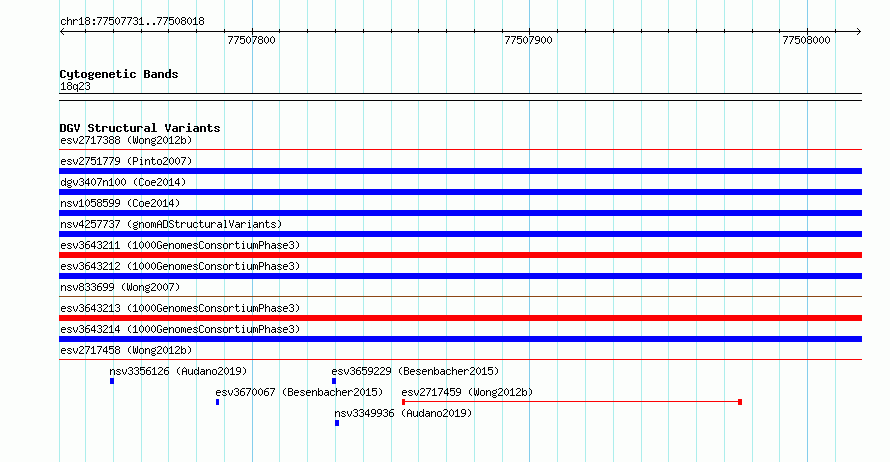Image resolution: width=890 pixels, height=462 pixels.
Task: Select the 18q23 band label
Action: click(x=75, y=86)
